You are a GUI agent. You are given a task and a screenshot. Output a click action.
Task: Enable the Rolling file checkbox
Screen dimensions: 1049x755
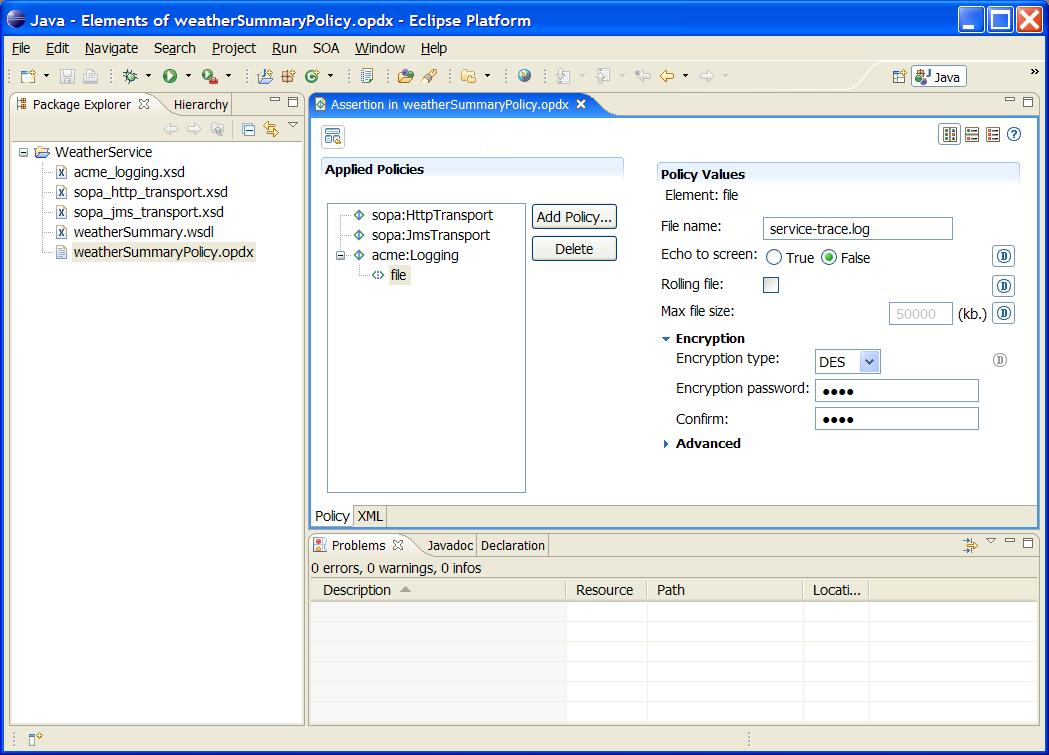(x=771, y=285)
